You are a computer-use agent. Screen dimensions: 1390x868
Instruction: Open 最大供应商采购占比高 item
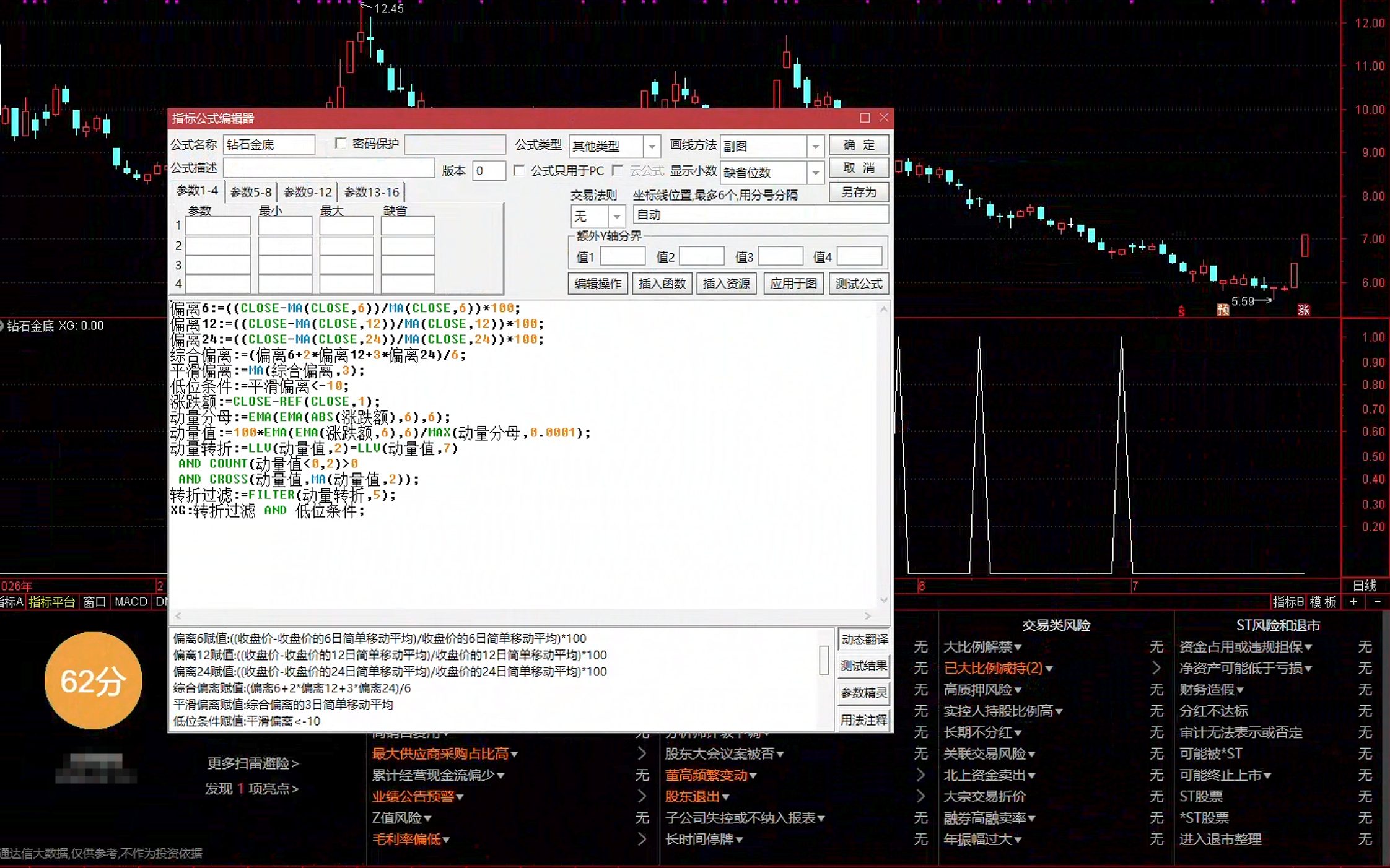[445, 753]
